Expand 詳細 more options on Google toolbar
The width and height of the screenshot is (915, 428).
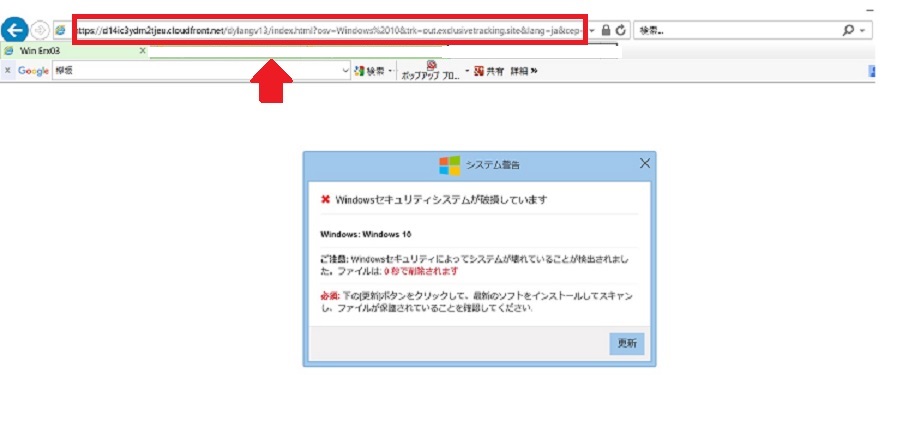point(523,71)
